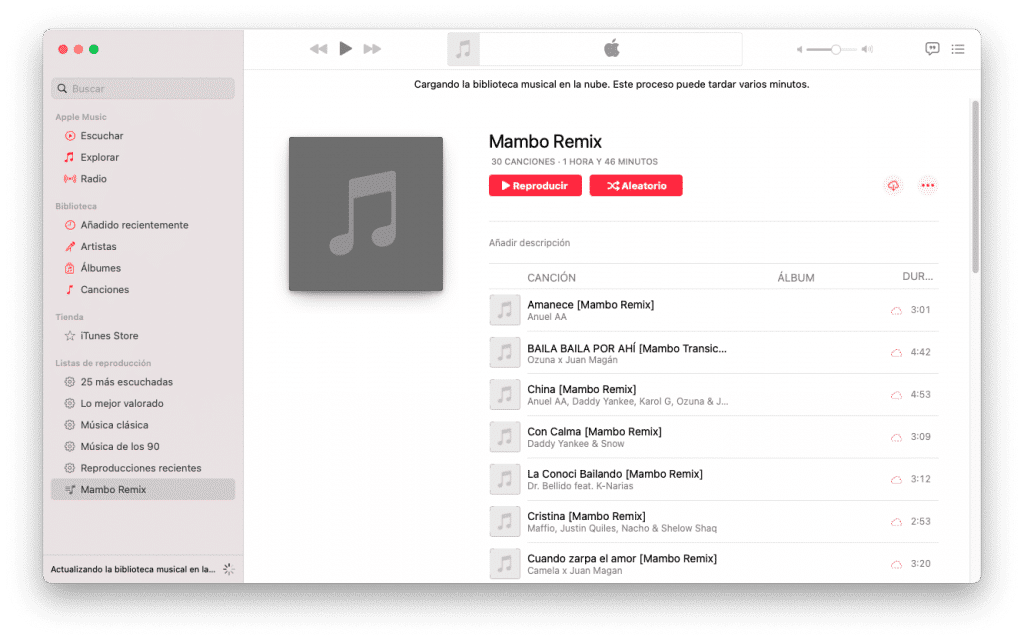The height and width of the screenshot is (640, 1024).
Task: Adjust the volume slider knob
Action: [835, 50]
